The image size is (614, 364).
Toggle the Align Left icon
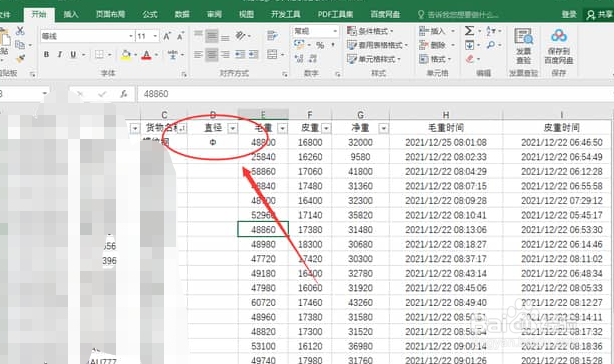pos(199,54)
